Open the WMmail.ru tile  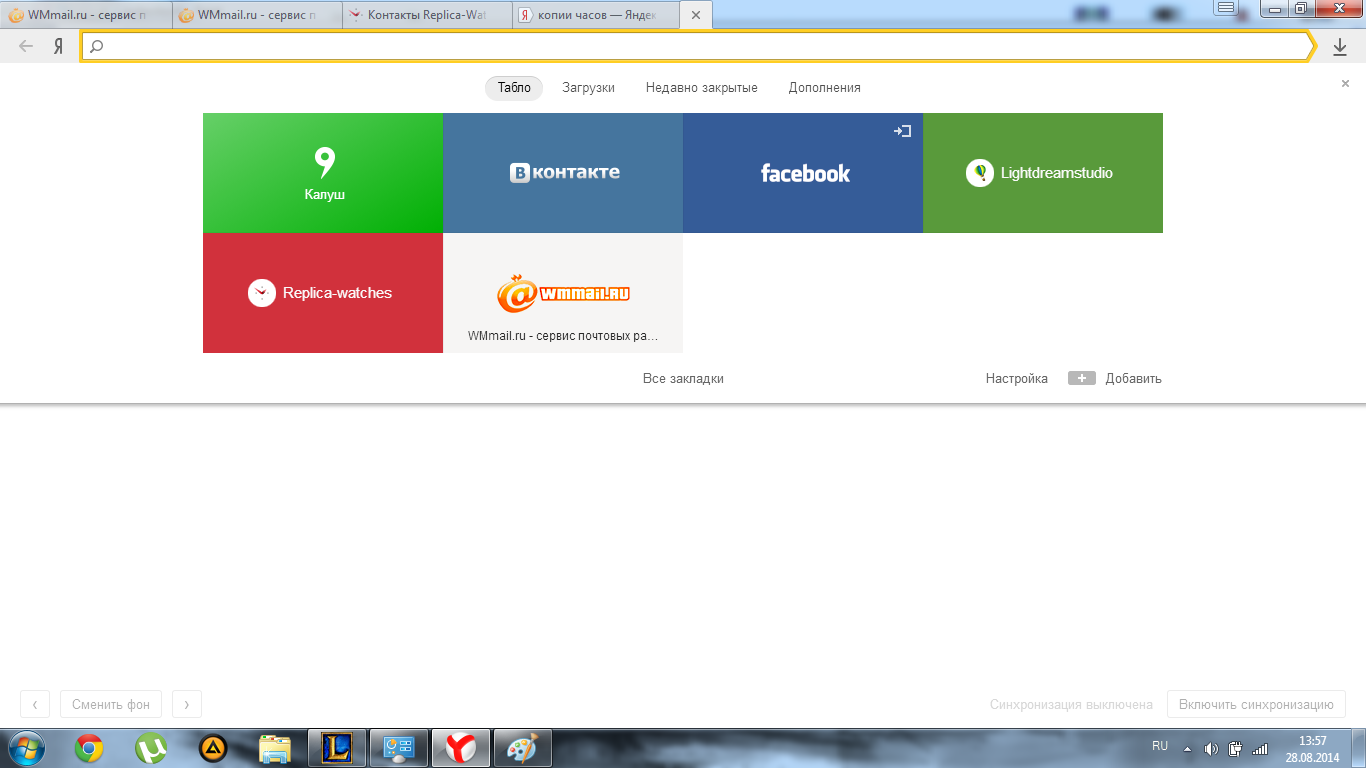(563, 293)
